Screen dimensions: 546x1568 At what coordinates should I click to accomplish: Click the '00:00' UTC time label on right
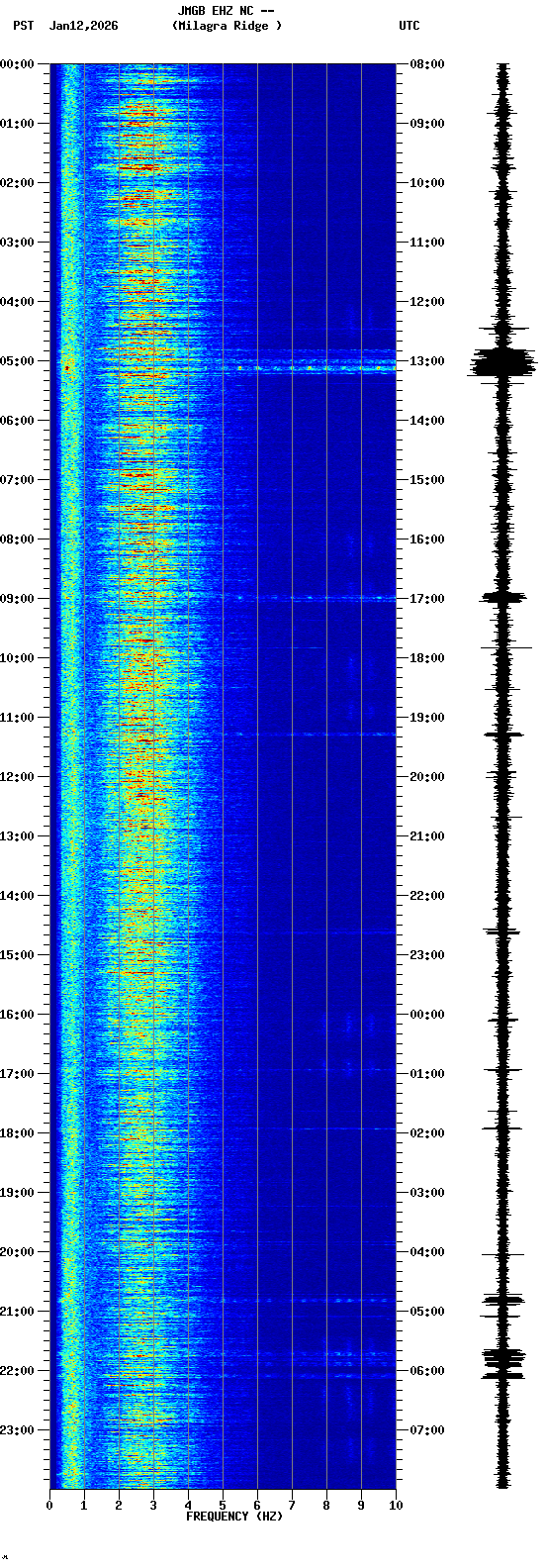click(x=427, y=1015)
